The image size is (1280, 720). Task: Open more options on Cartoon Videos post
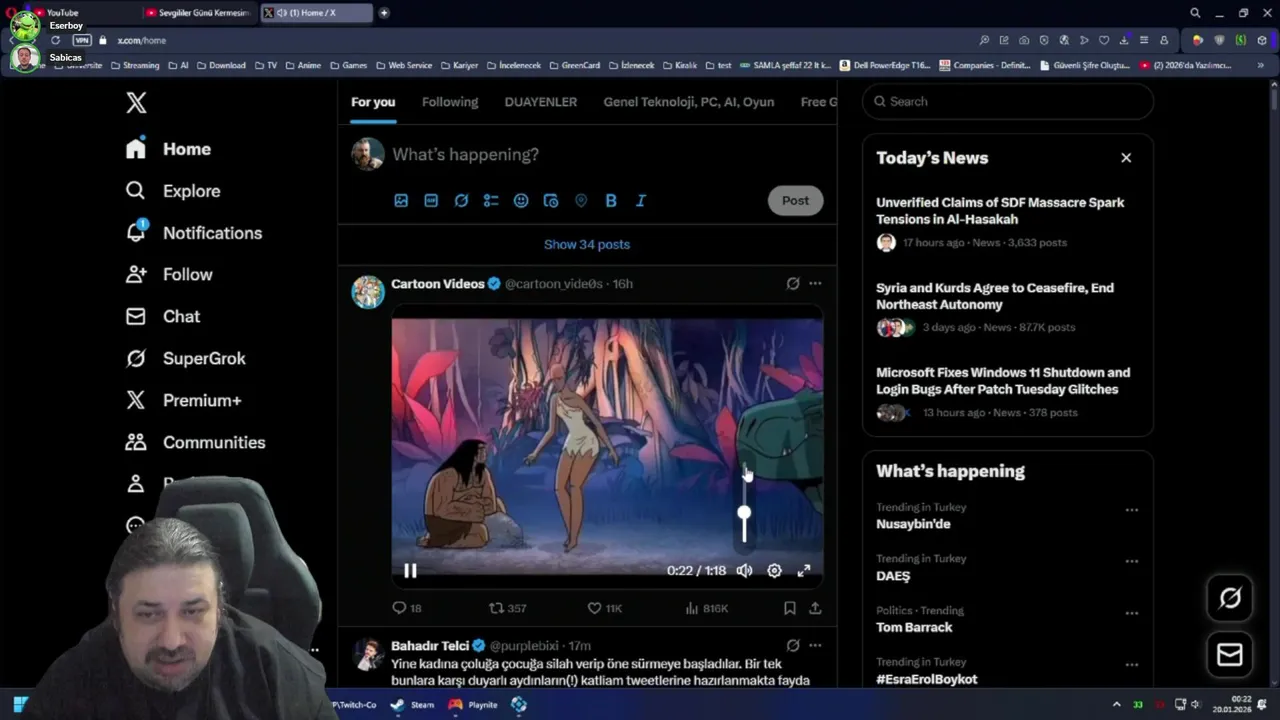(x=815, y=284)
